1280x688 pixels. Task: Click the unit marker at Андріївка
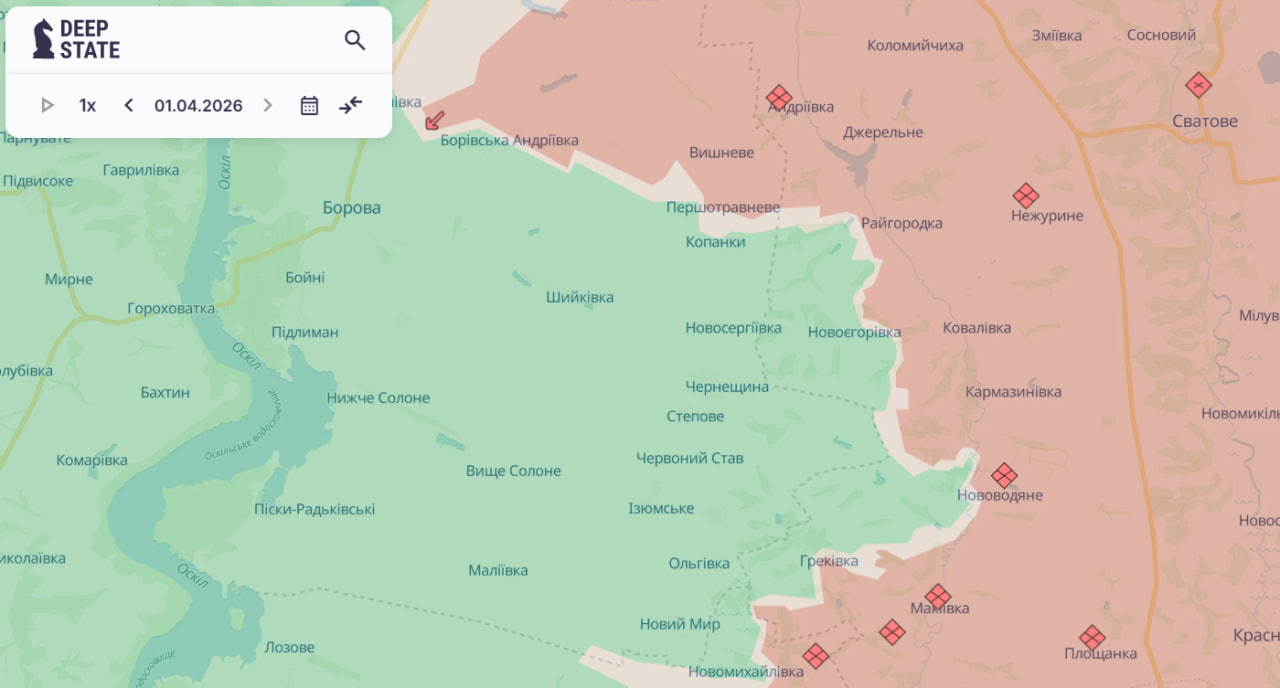[x=779, y=97]
